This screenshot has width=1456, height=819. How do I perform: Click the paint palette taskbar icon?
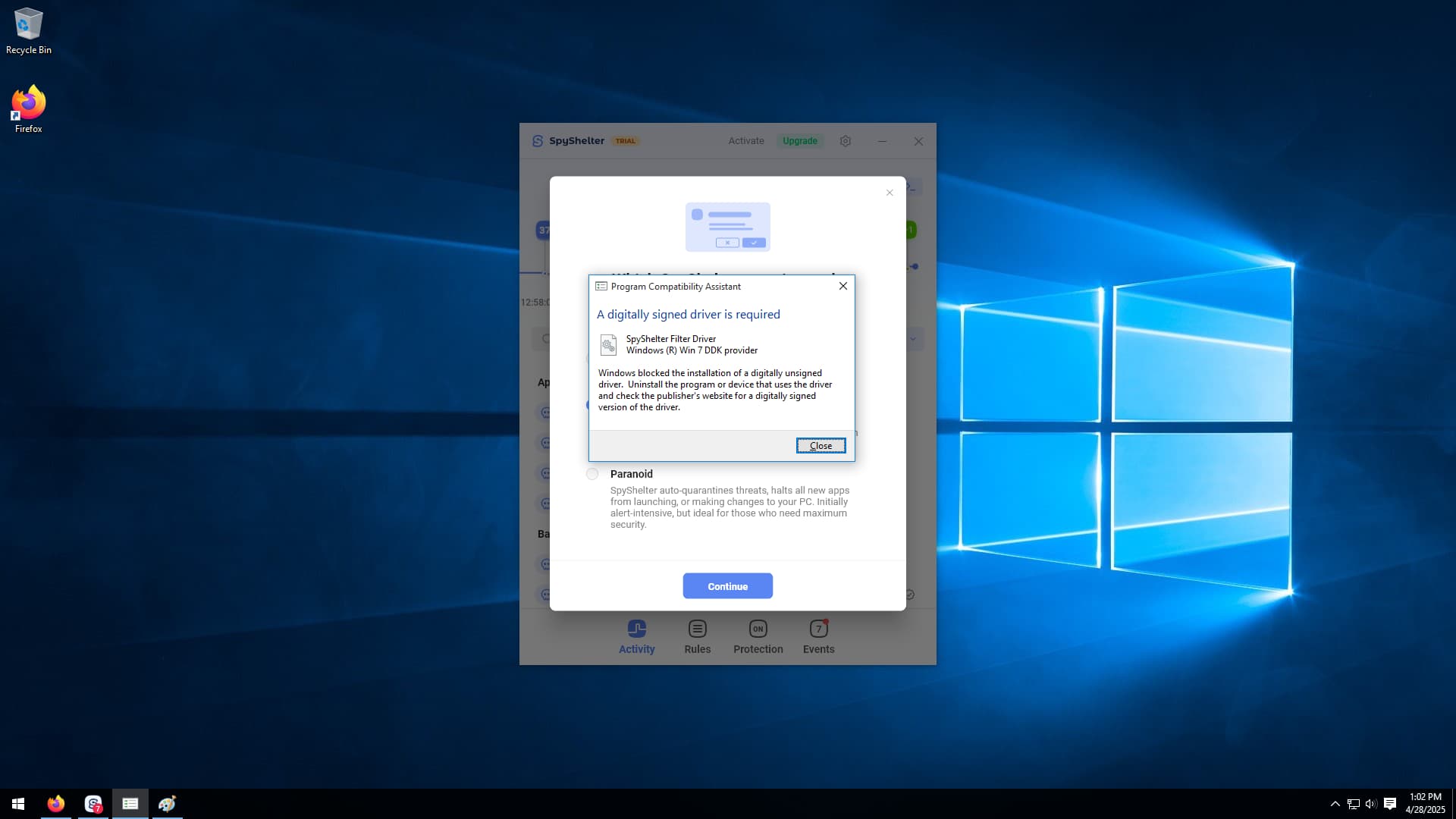[x=168, y=804]
